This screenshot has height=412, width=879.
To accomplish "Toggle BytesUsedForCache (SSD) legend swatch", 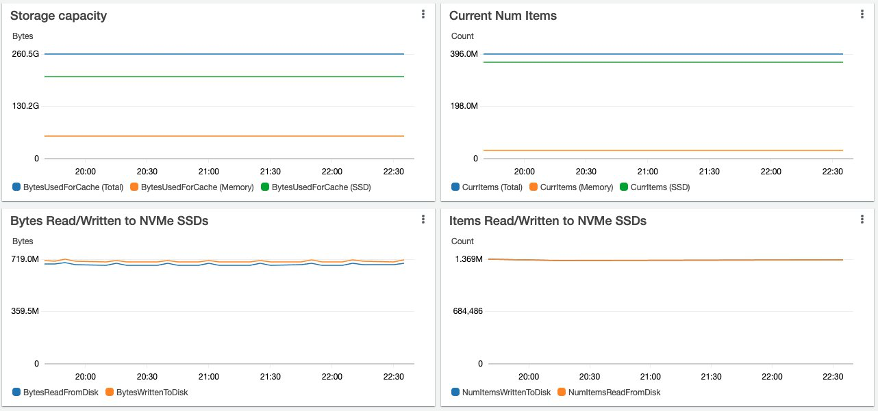I will click(265, 187).
